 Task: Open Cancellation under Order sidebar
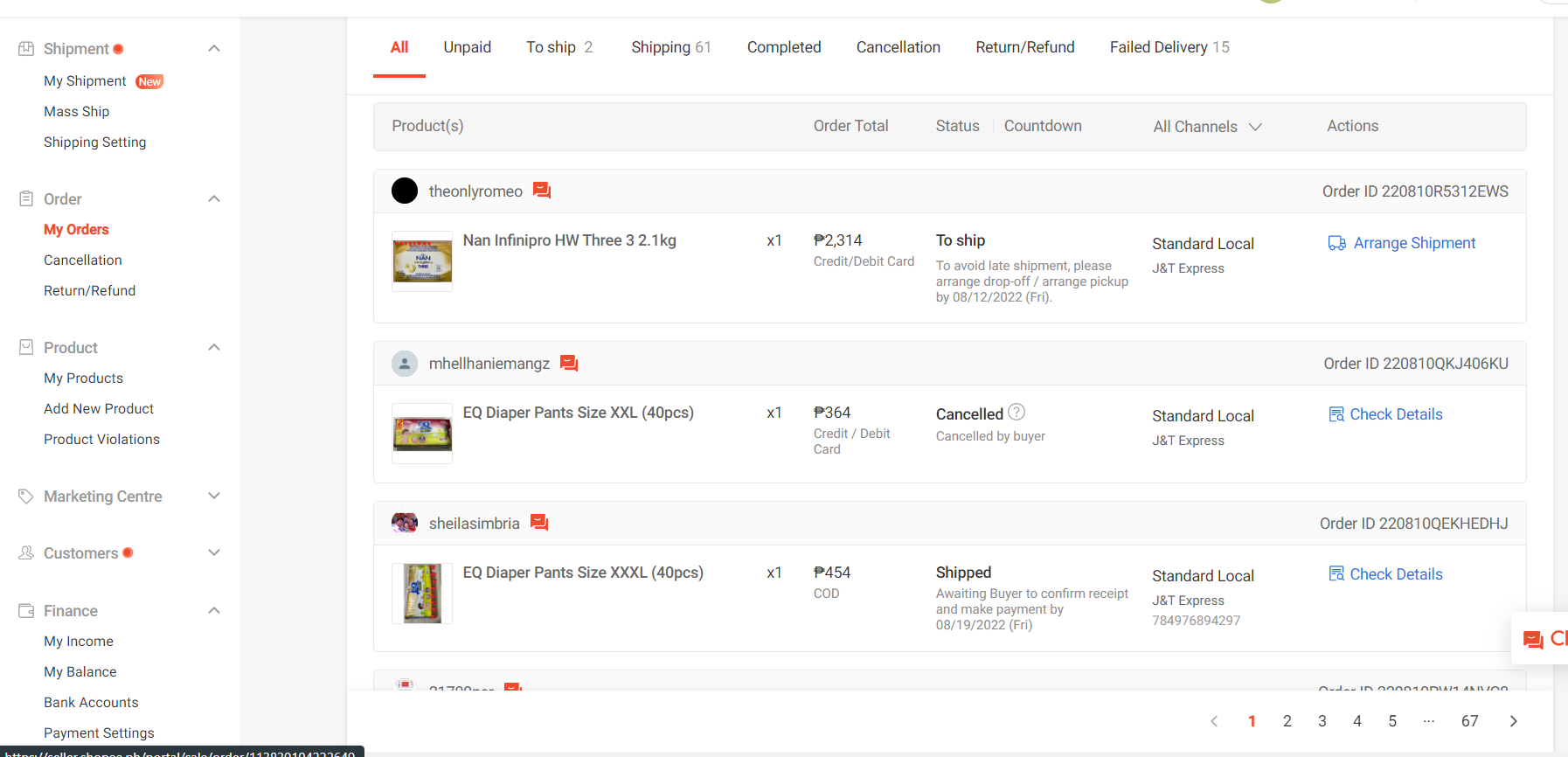coord(83,260)
